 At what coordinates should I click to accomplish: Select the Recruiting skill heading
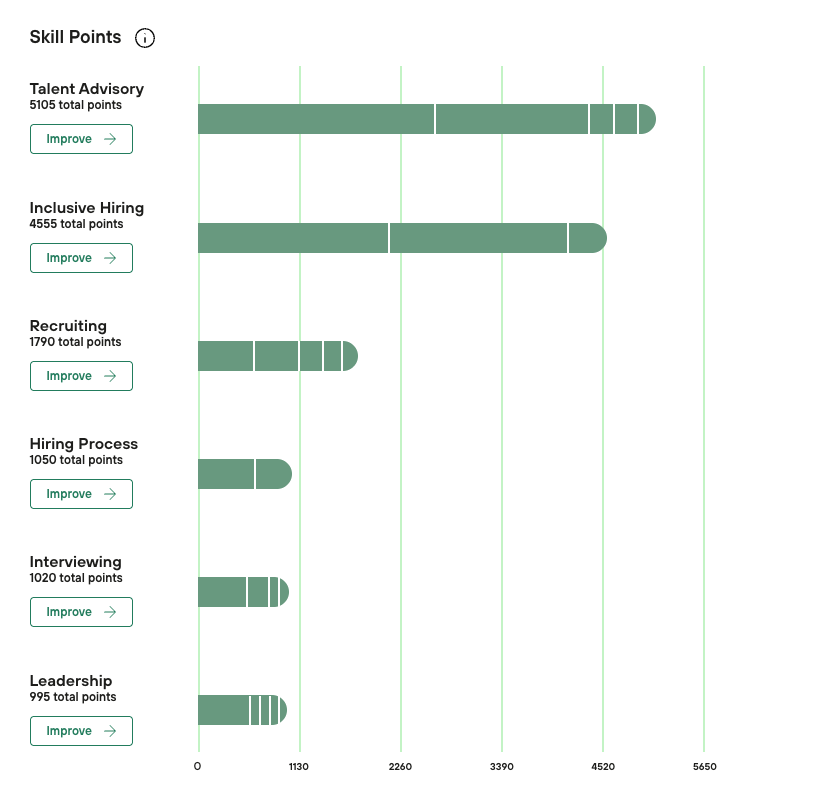pos(68,326)
